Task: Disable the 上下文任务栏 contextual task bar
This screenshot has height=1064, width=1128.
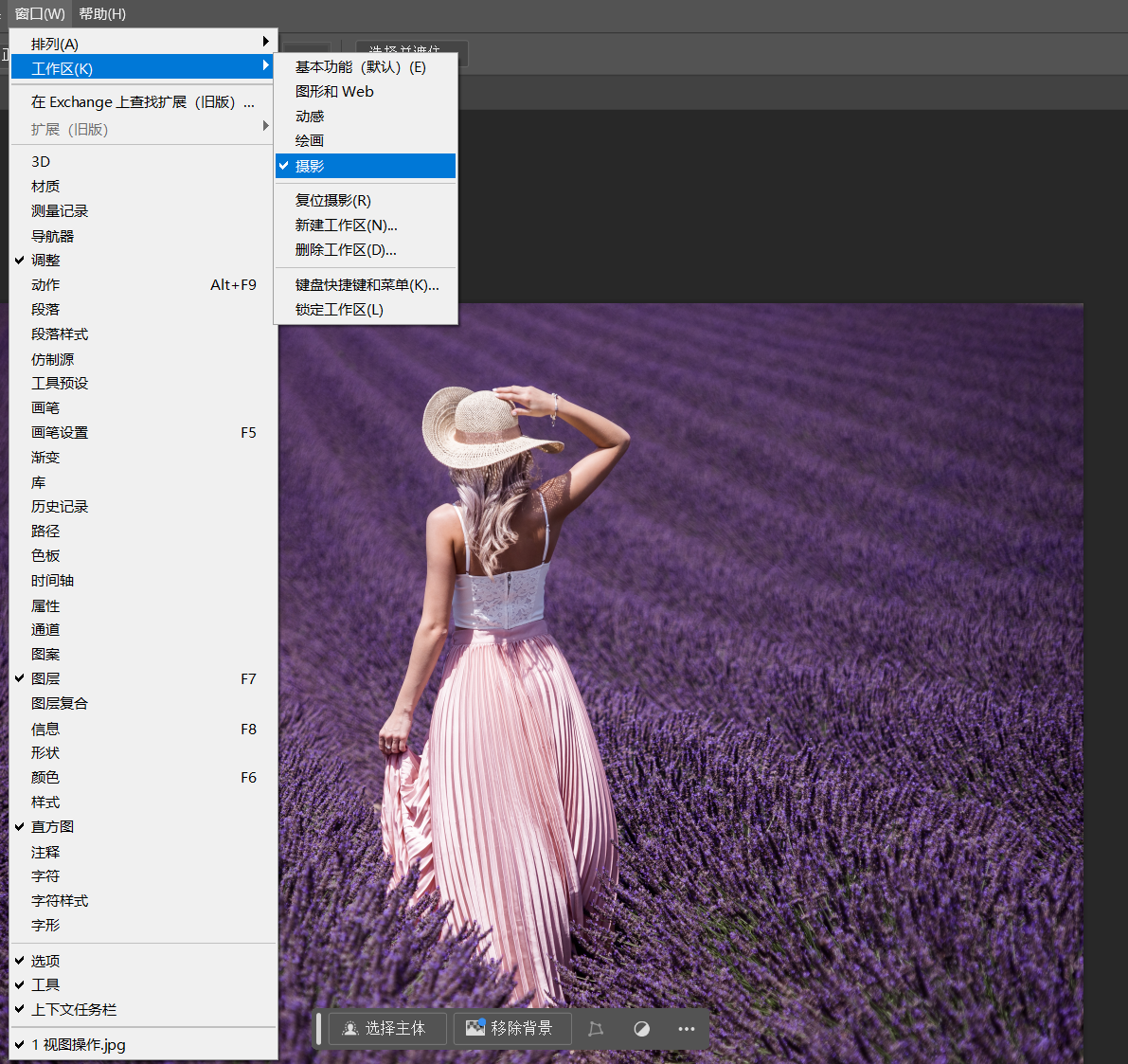Action: tap(74, 1010)
